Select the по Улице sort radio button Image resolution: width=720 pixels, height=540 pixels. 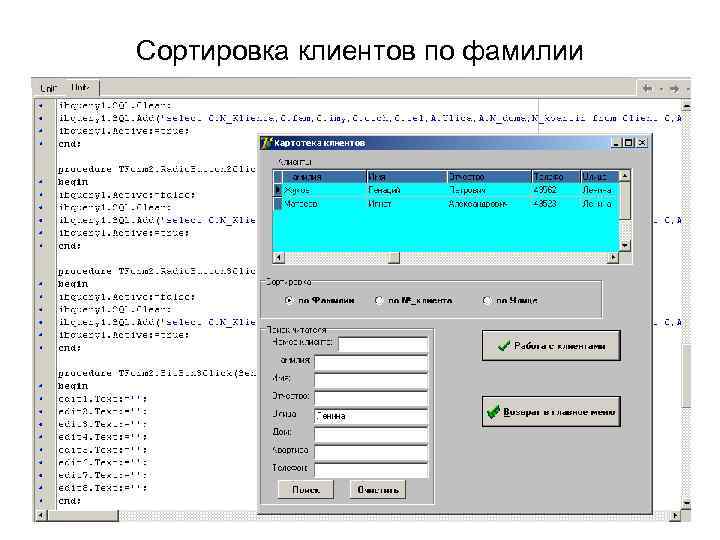487,300
